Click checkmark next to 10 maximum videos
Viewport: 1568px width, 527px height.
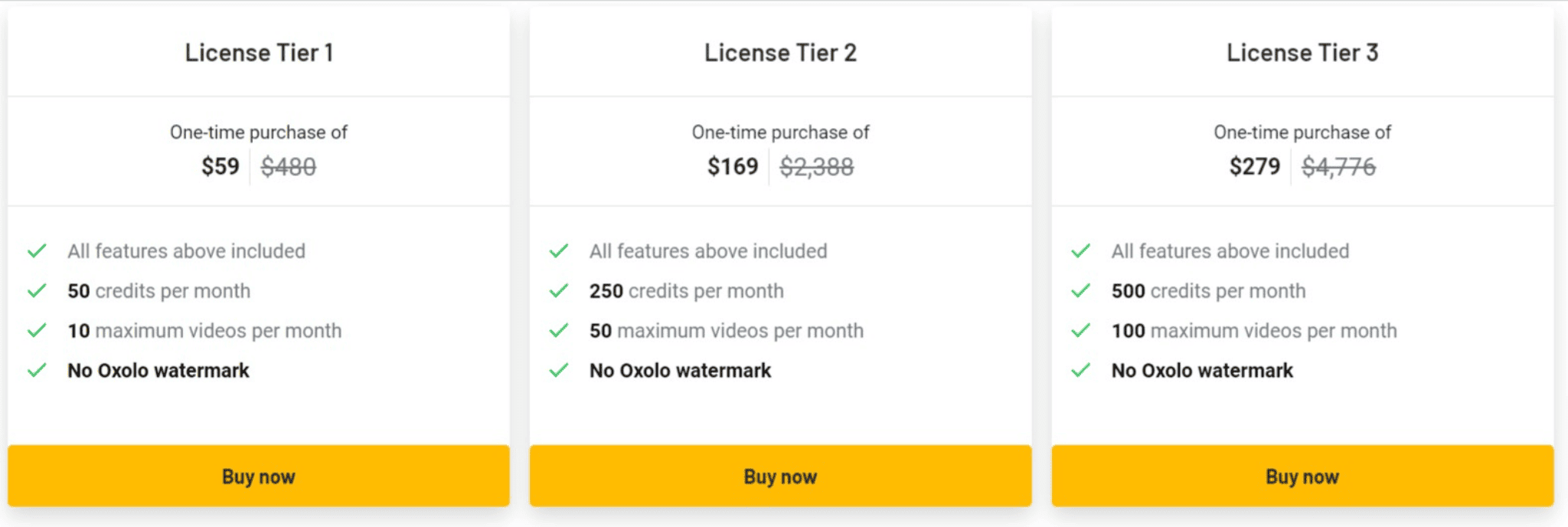click(37, 331)
